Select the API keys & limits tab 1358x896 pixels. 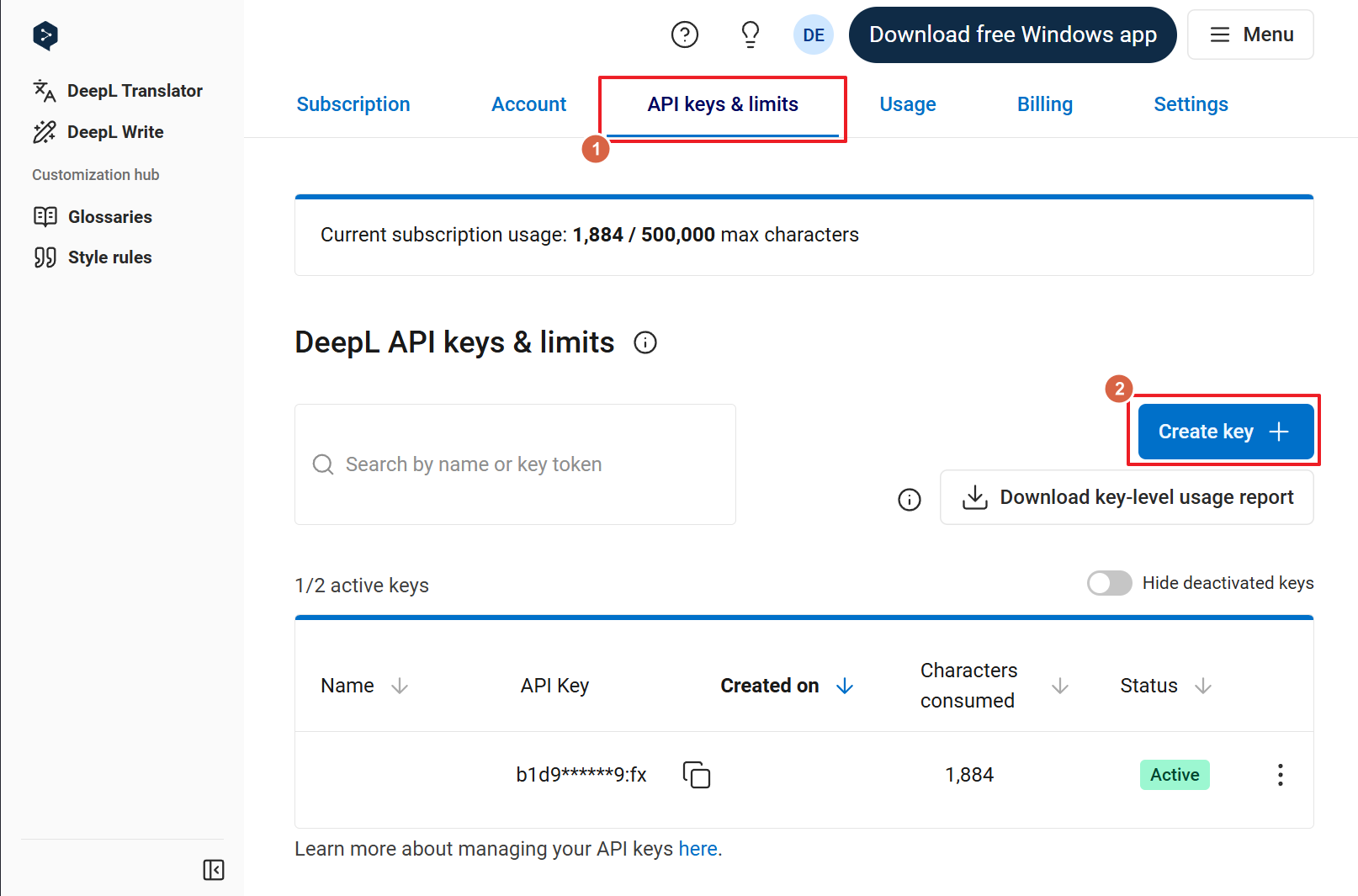(x=723, y=104)
